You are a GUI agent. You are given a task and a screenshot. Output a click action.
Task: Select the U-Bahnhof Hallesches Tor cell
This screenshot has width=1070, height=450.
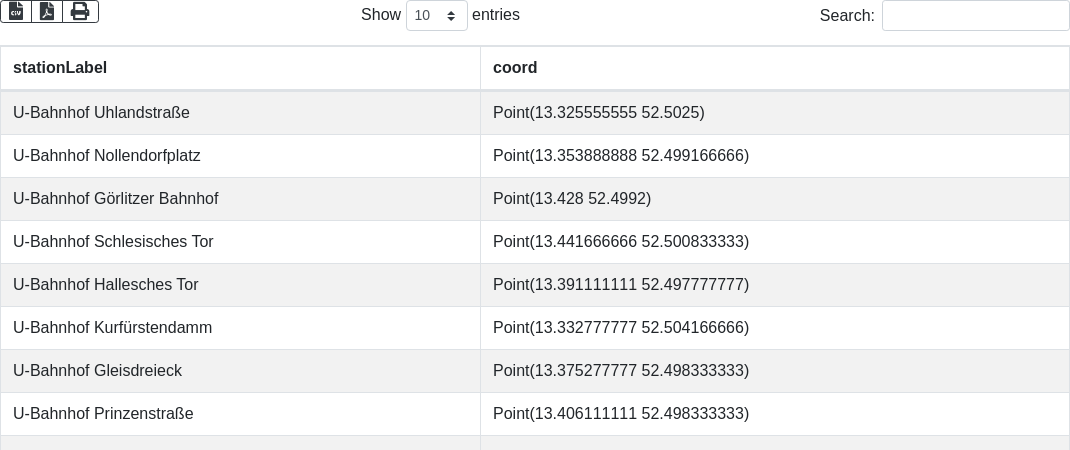pyautogui.click(x=106, y=285)
